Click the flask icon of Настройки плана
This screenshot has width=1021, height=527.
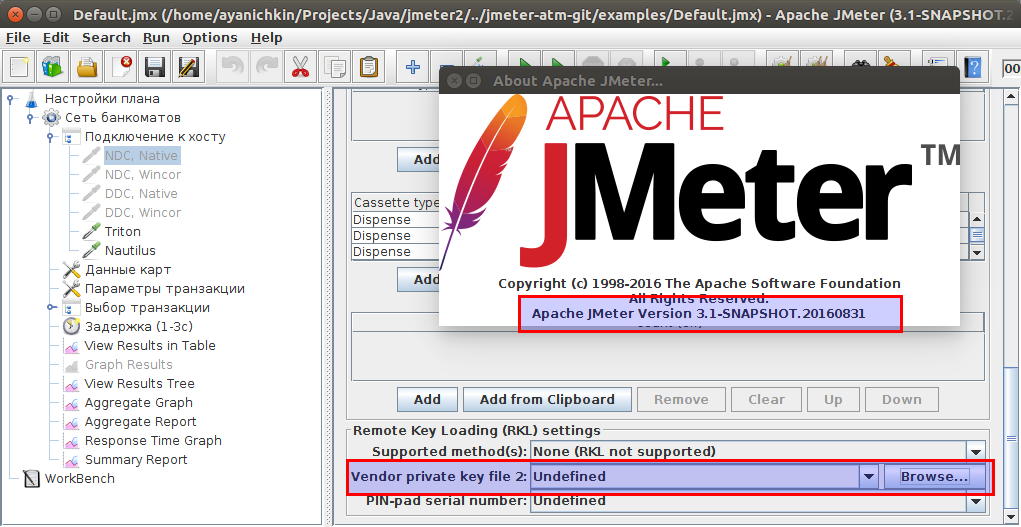(x=31, y=99)
